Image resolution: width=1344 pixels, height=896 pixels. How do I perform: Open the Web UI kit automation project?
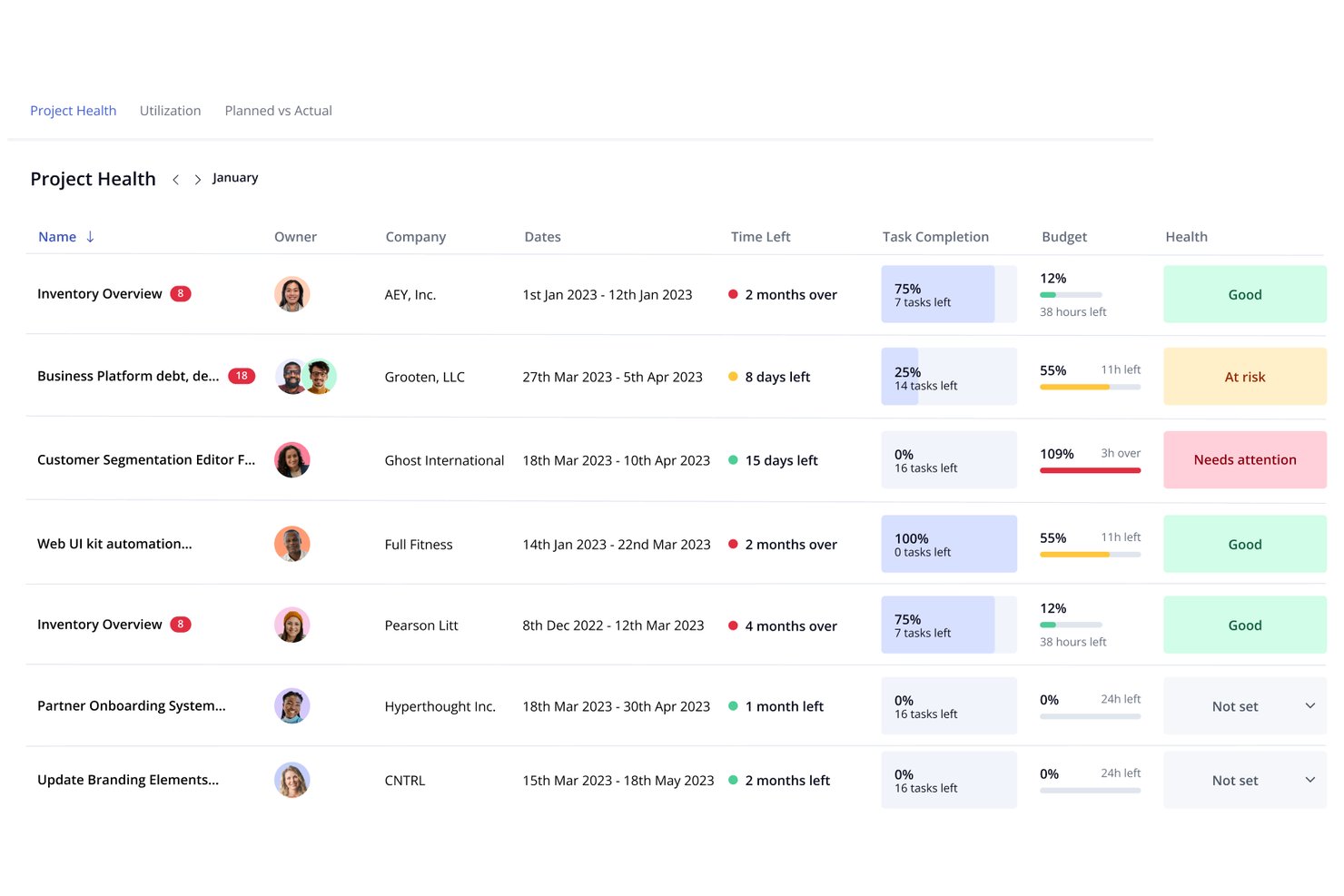(x=114, y=544)
